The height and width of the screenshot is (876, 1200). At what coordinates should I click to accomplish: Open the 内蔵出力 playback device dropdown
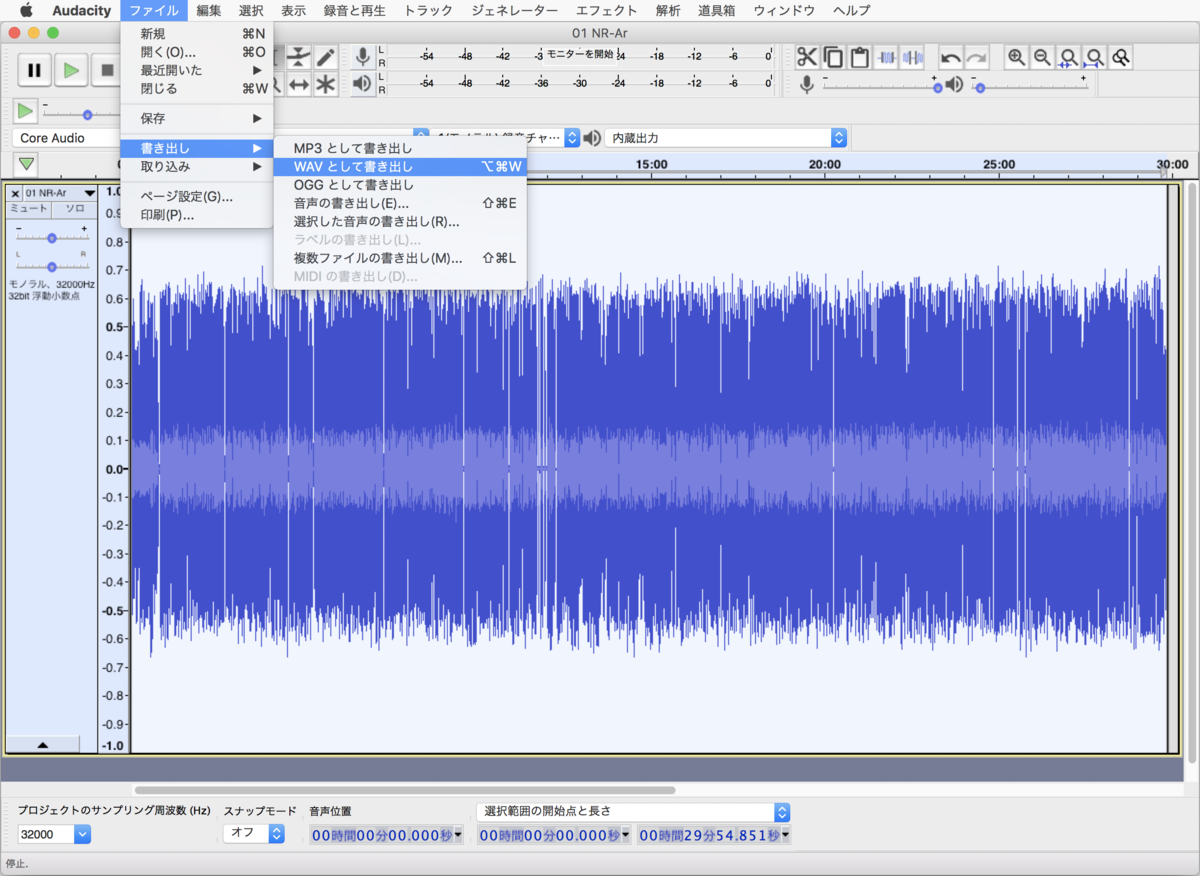pyautogui.click(x=726, y=138)
